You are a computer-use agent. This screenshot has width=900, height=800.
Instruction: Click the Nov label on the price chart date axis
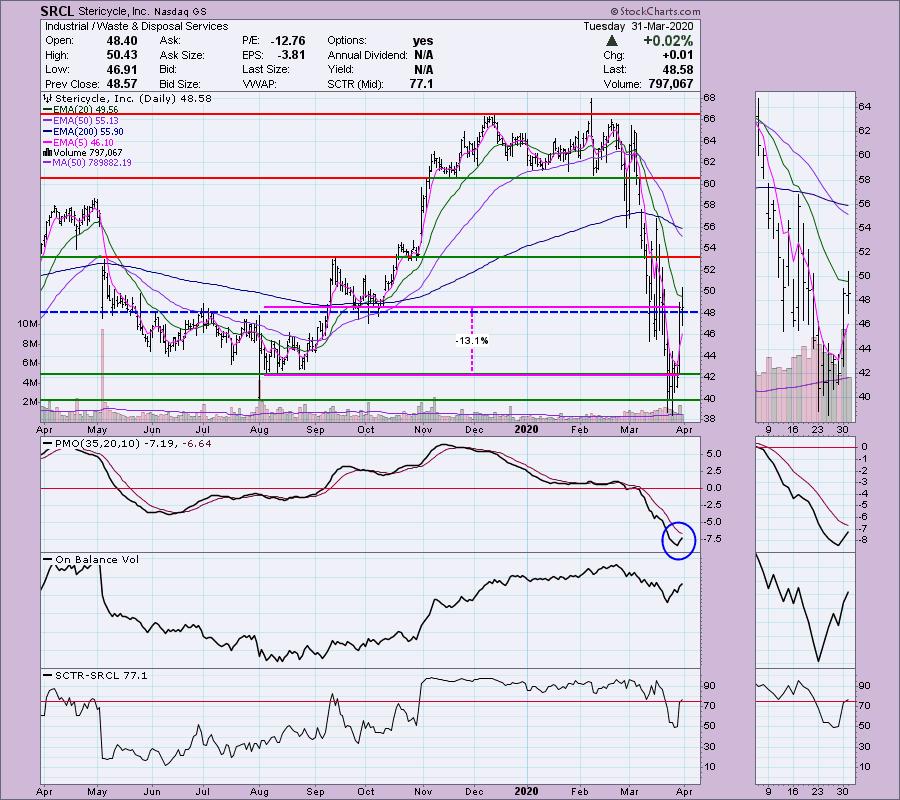[423, 430]
